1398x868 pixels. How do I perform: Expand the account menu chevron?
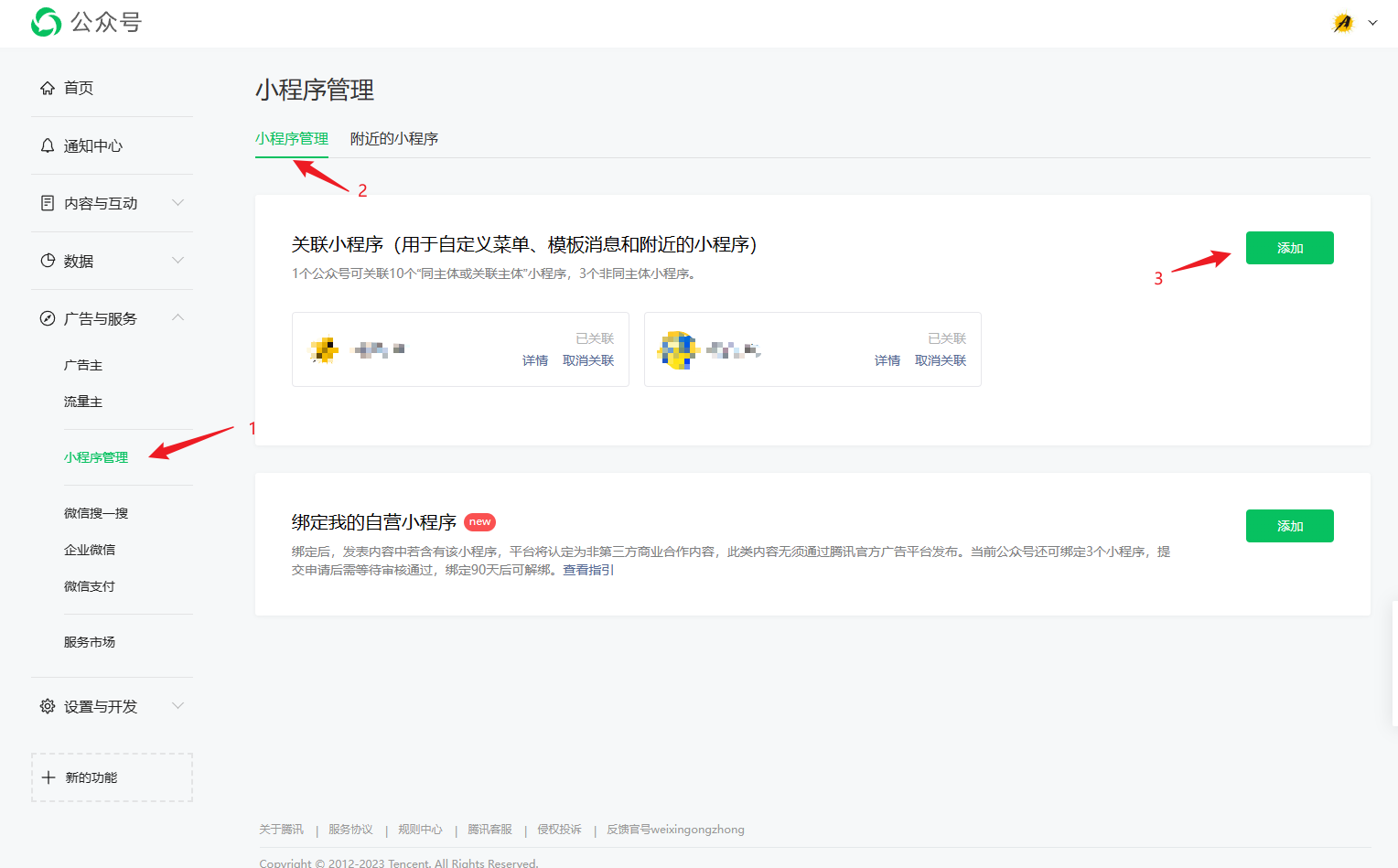coord(1372,23)
